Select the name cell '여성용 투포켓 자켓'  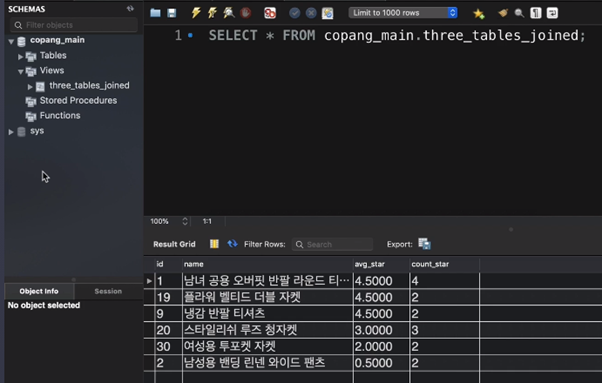click(x=268, y=347)
